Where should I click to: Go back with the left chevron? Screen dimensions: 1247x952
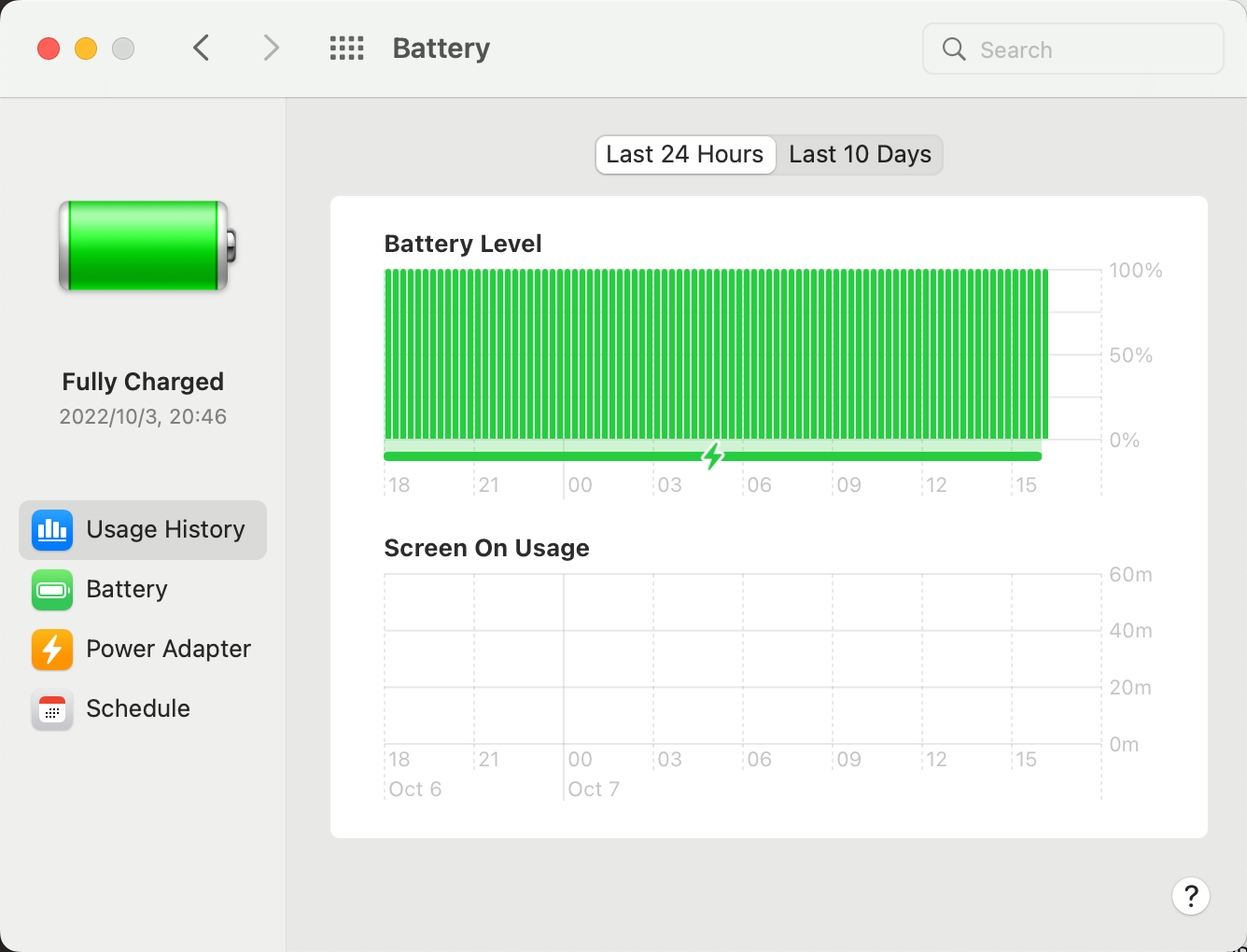click(201, 48)
